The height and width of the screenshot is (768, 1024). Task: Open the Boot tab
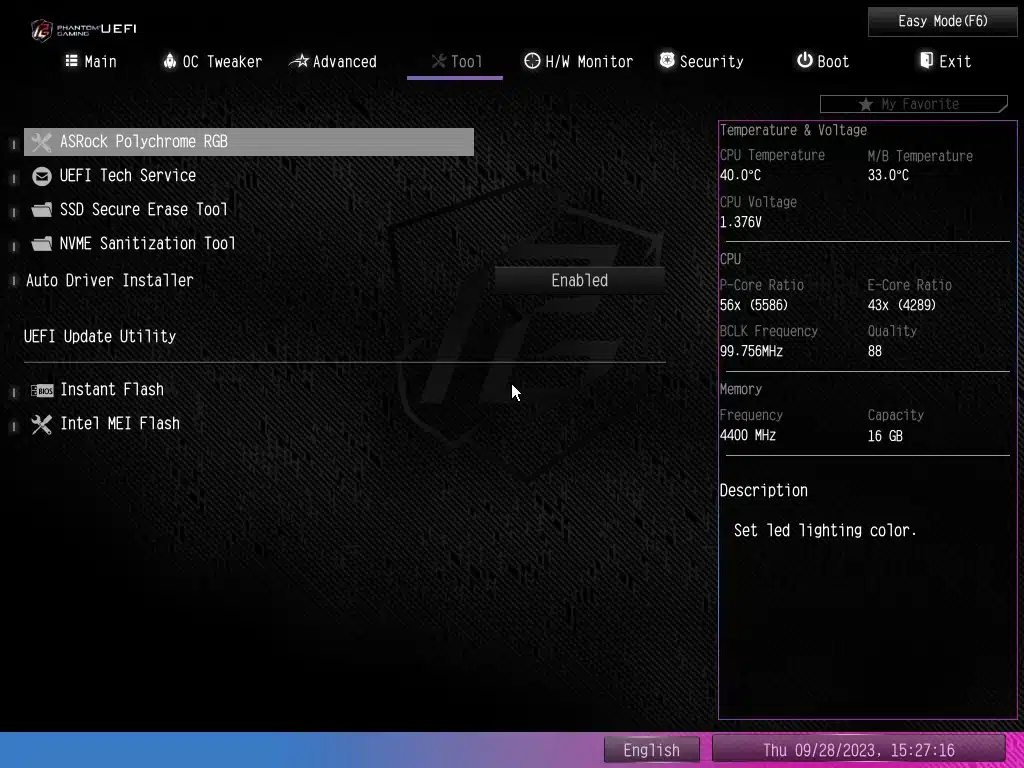823,62
